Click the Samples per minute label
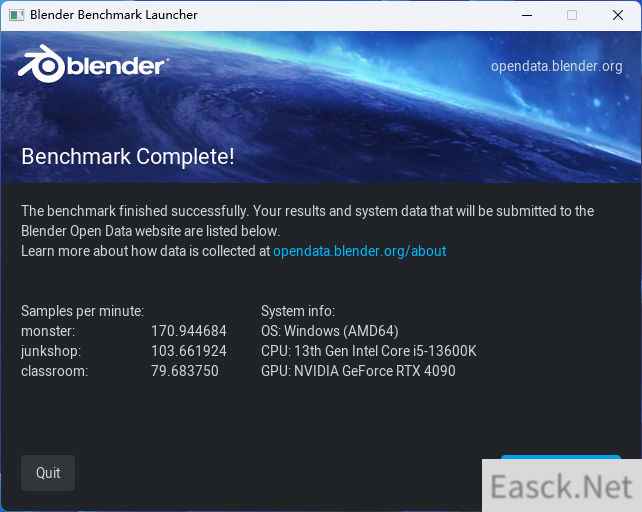Screen dimensions: 642x512 tap(82, 311)
